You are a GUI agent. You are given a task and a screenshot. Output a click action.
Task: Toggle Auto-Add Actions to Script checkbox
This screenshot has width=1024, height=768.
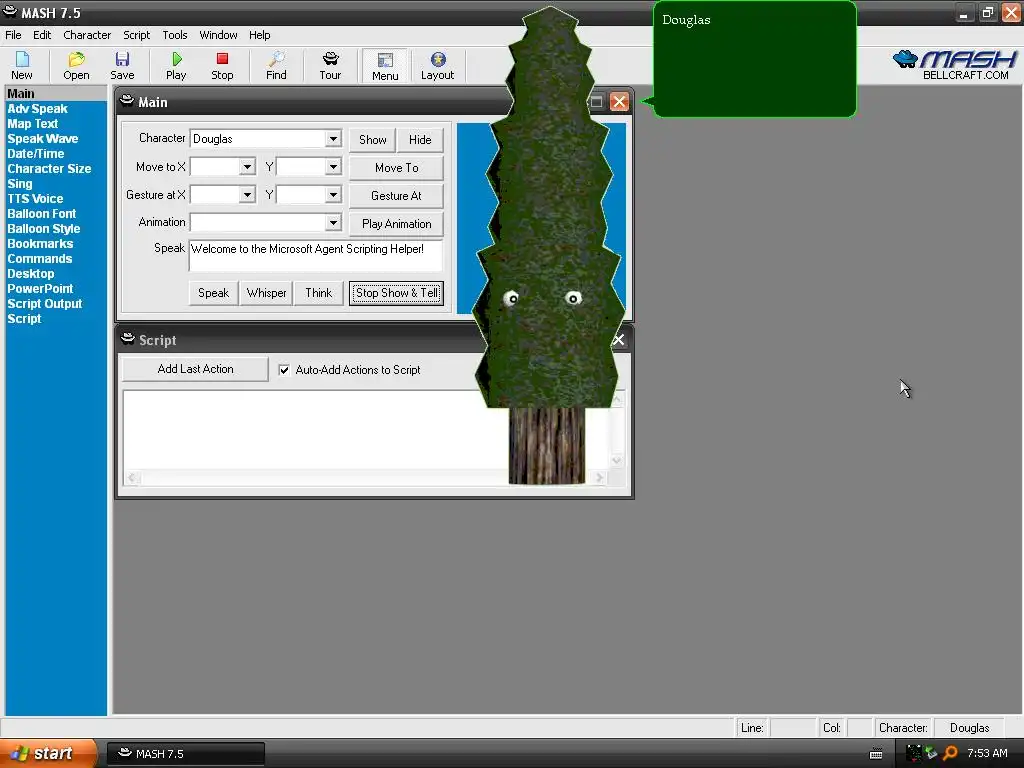[x=284, y=370]
